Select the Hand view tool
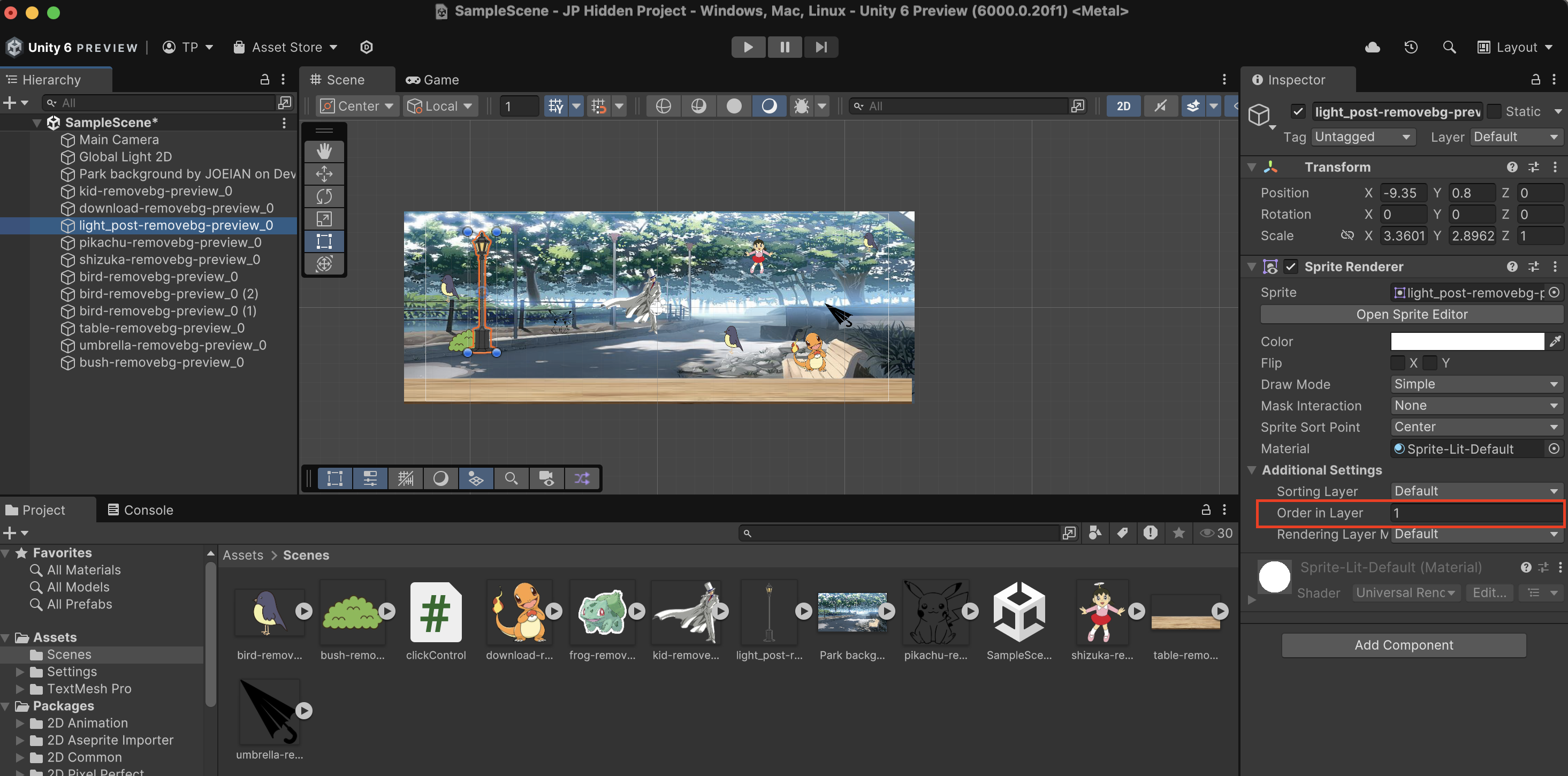Image resolution: width=1568 pixels, height=776 pixels. click(x=324, y=151)
